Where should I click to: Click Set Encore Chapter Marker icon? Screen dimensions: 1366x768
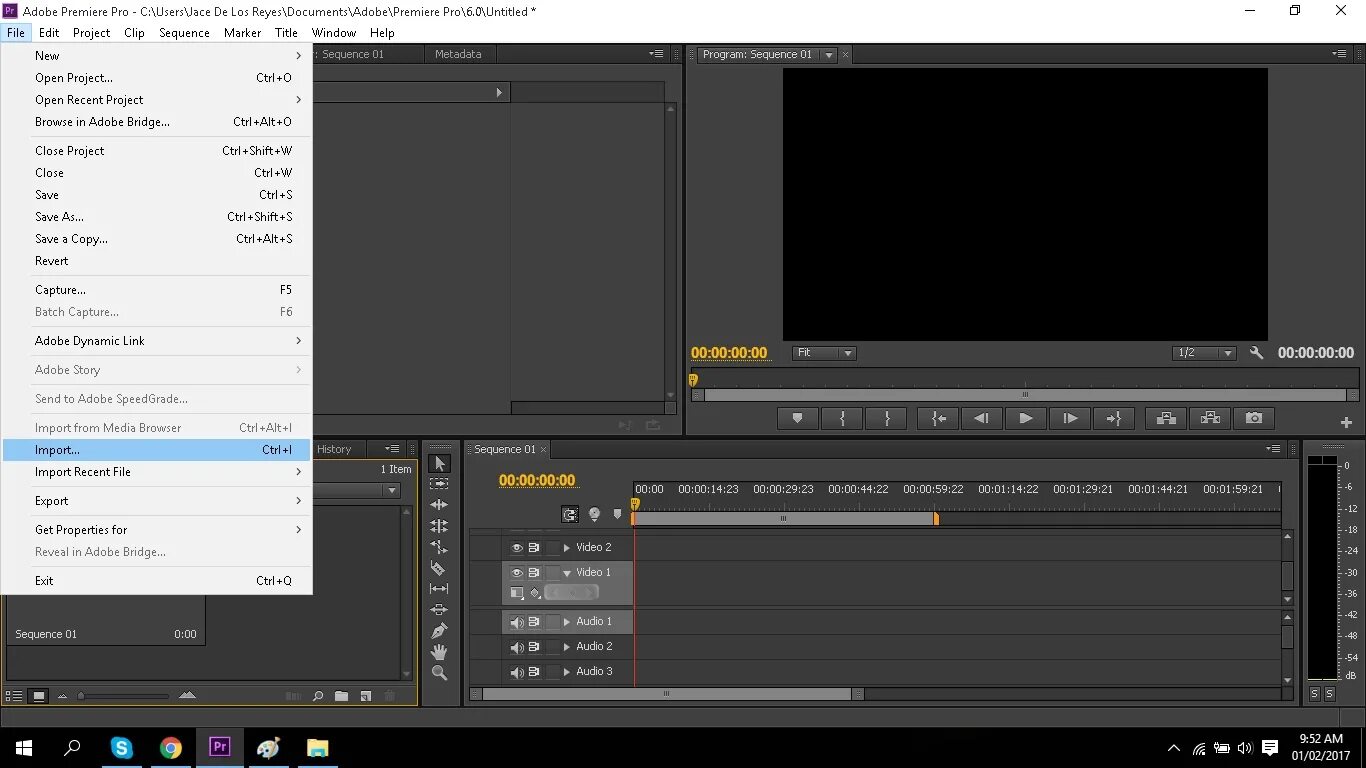594,515
